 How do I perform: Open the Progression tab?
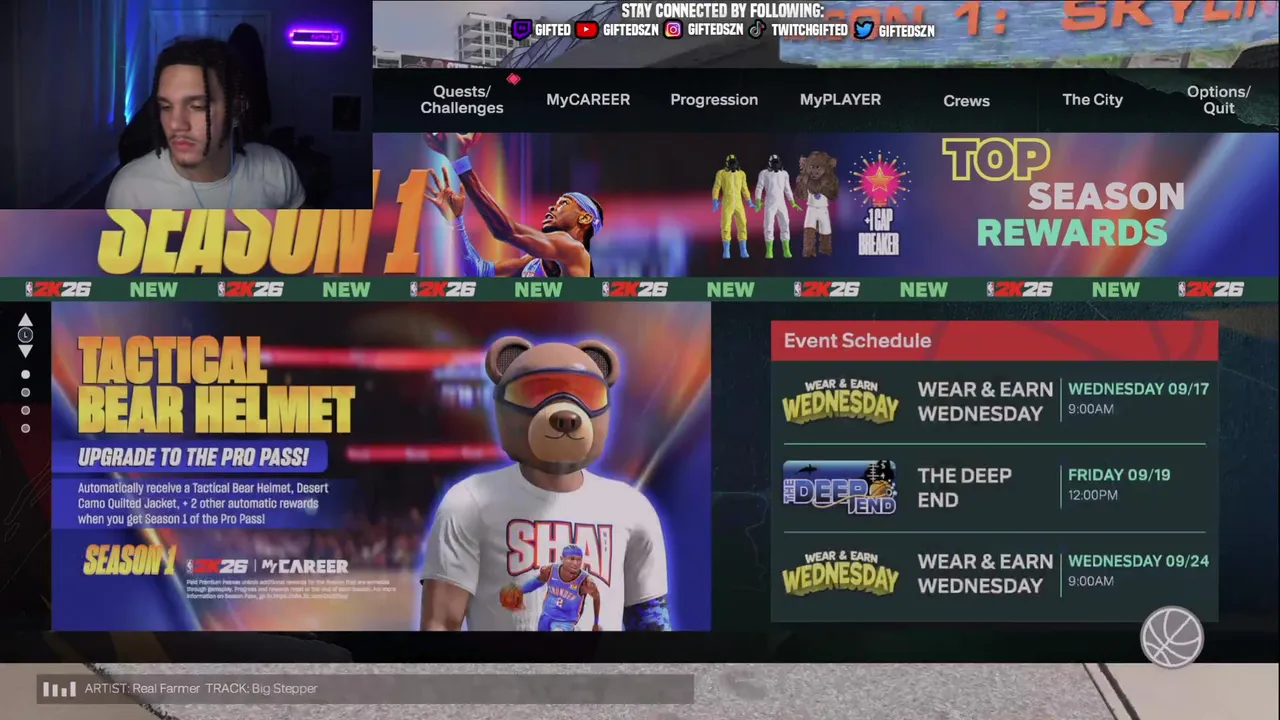714,100
